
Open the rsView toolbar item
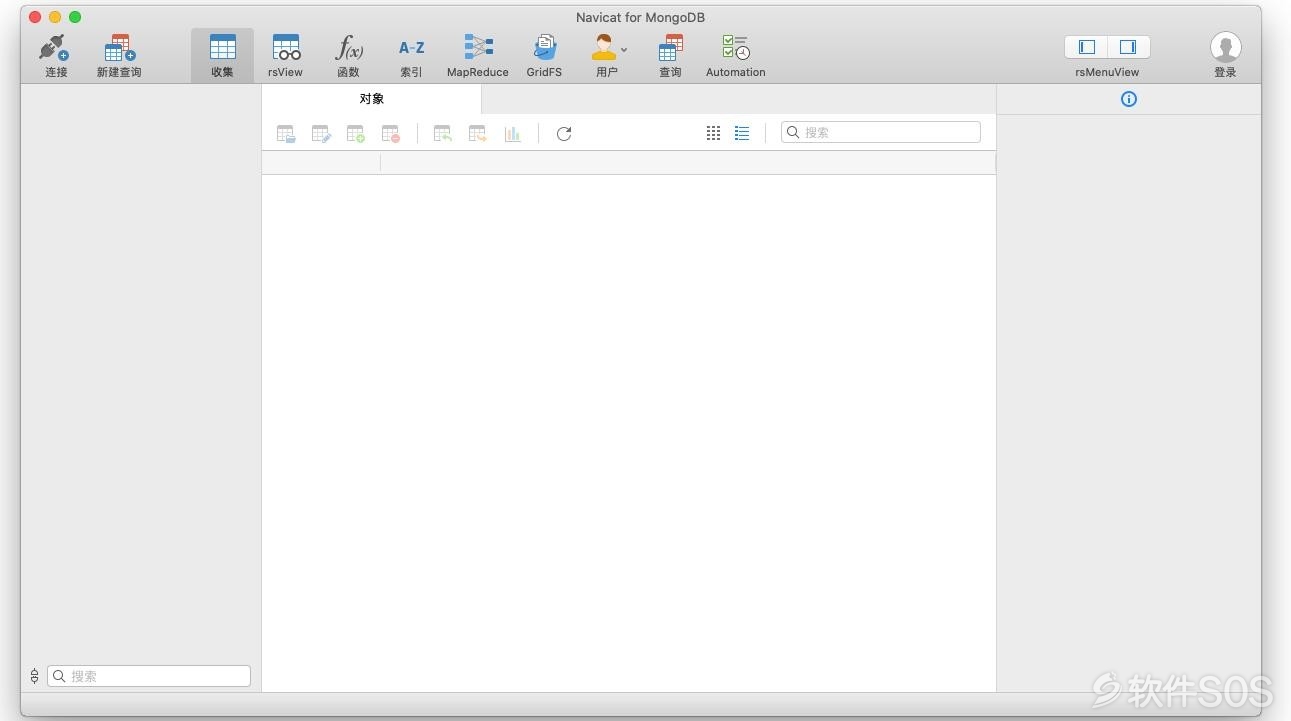pos(285,55)
